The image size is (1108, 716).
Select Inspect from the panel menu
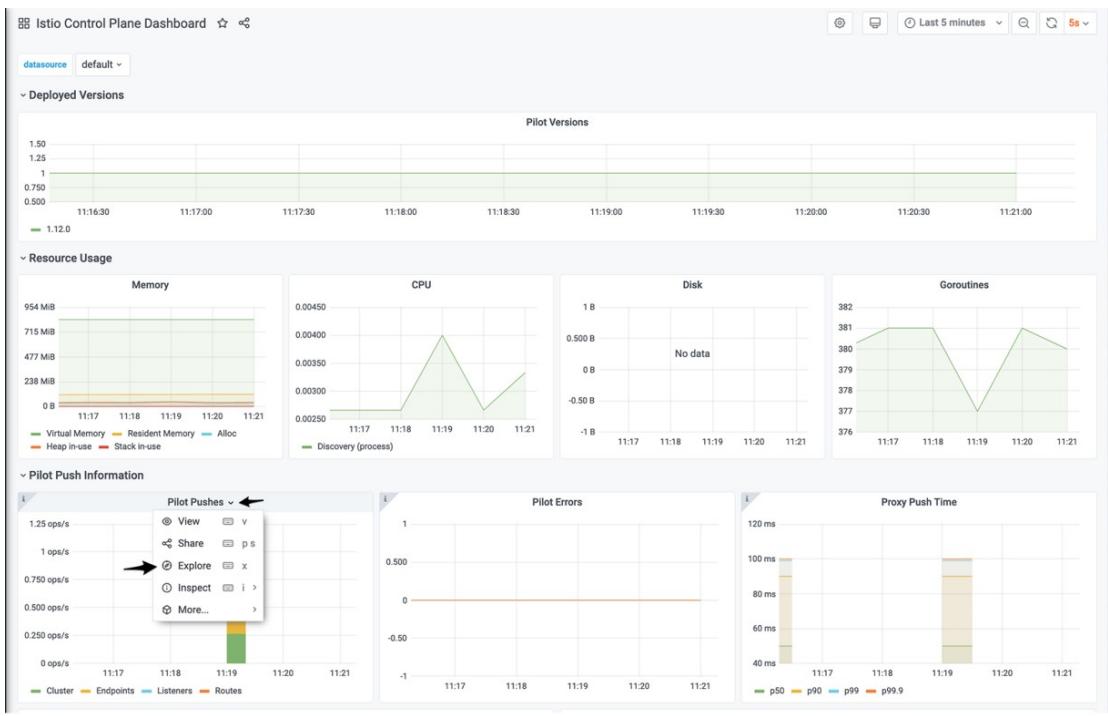[193, 587]
